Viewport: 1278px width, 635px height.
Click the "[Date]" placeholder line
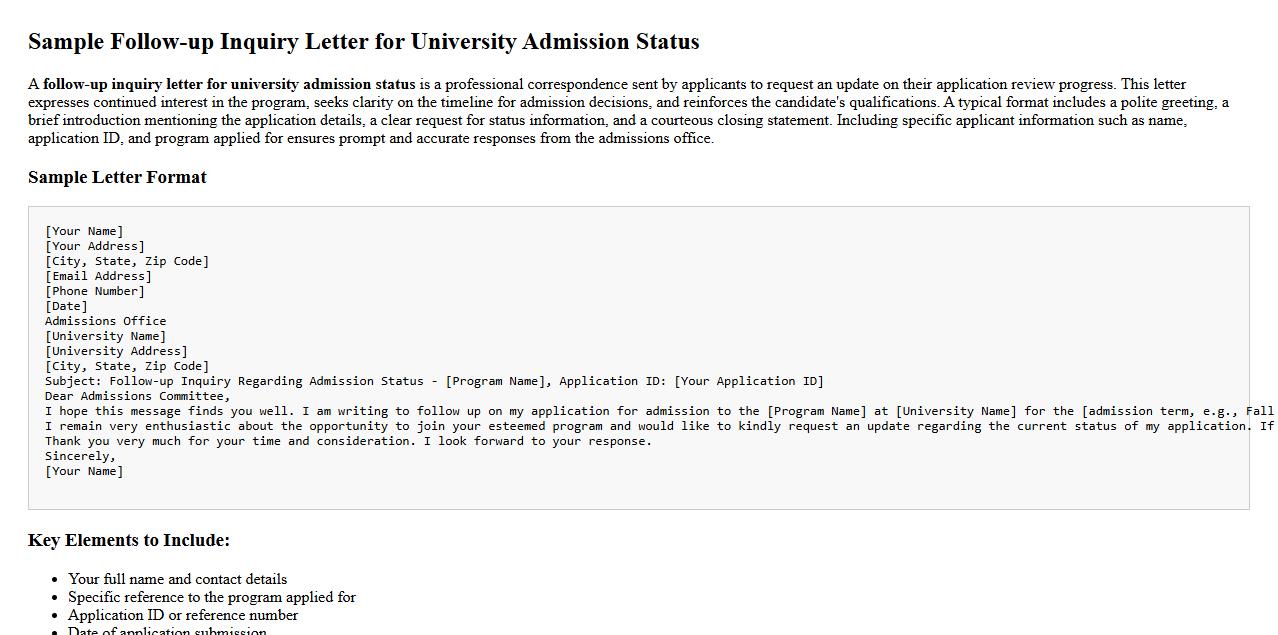[66, 306]
